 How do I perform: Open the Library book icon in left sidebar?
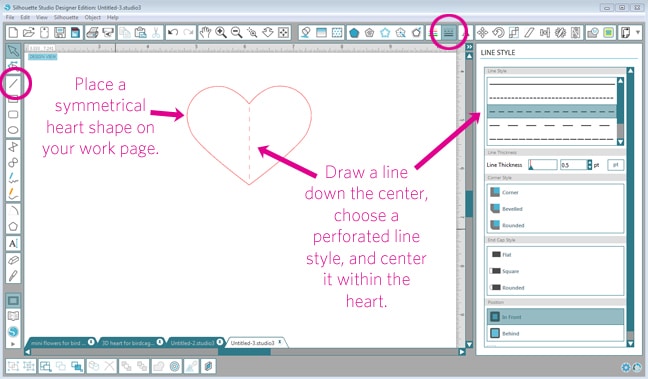[x=13, y=316]
